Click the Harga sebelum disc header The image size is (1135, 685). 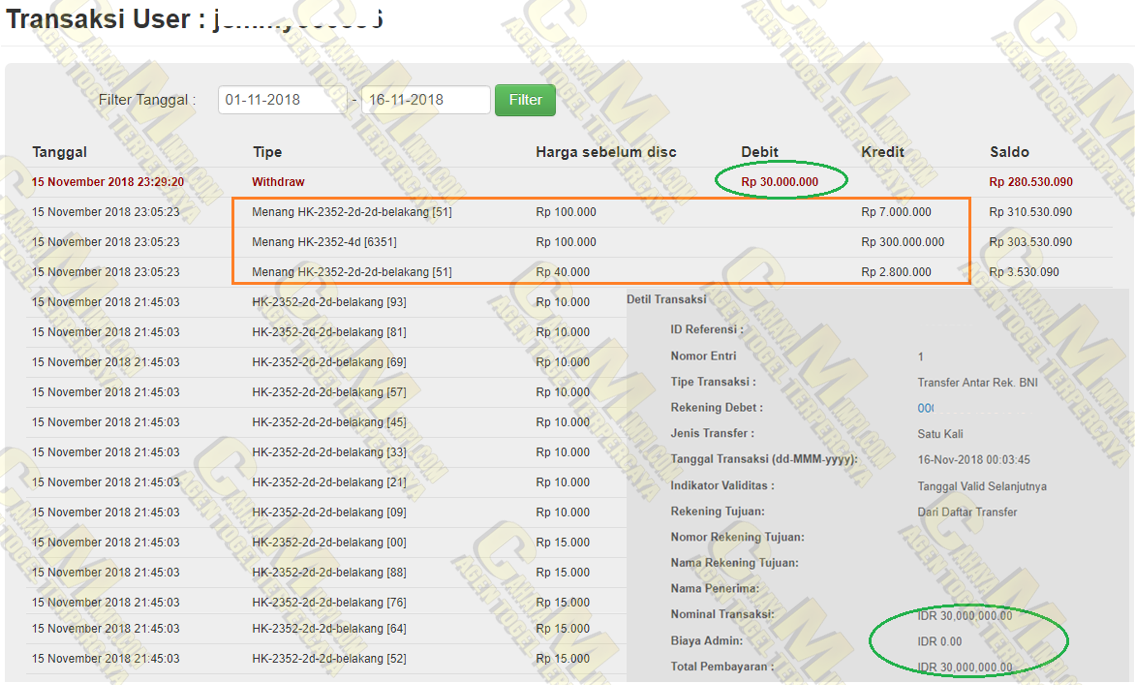coord(606,152)
